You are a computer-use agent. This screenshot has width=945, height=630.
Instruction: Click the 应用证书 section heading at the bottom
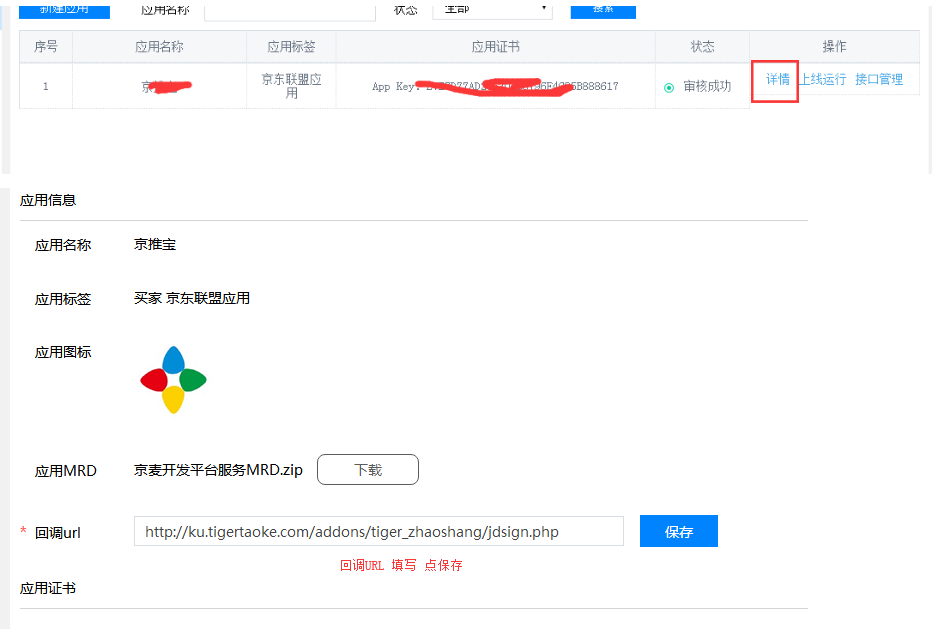(x=48, y=589)
